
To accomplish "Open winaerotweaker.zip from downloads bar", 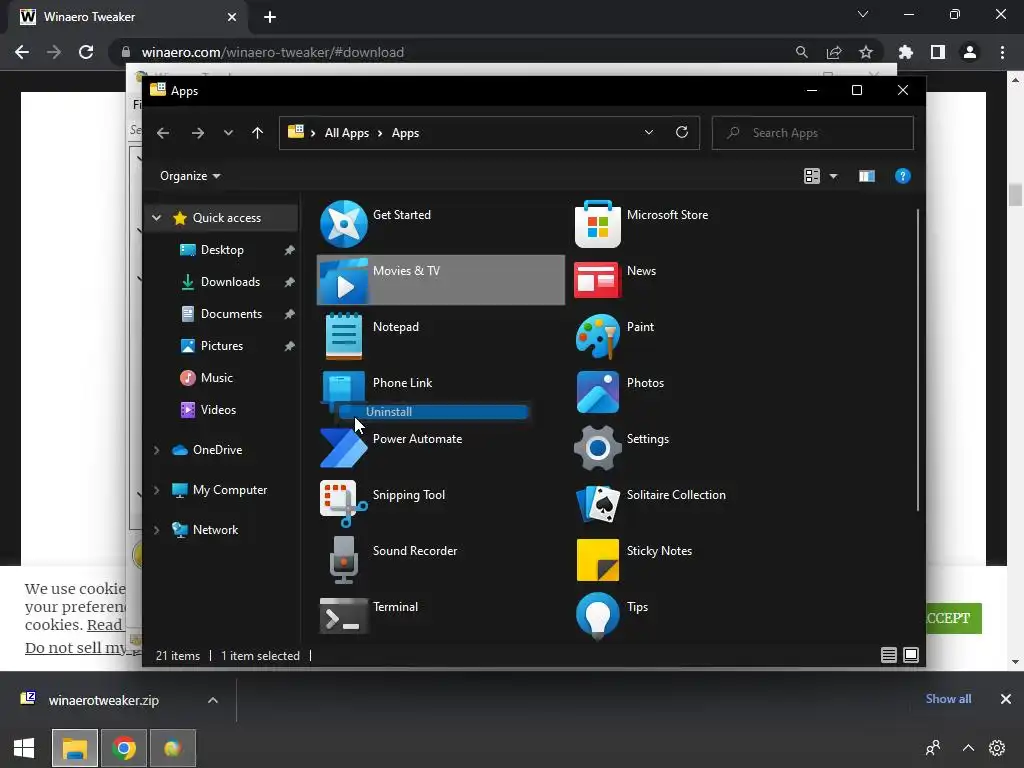I will tap(103, 700).
